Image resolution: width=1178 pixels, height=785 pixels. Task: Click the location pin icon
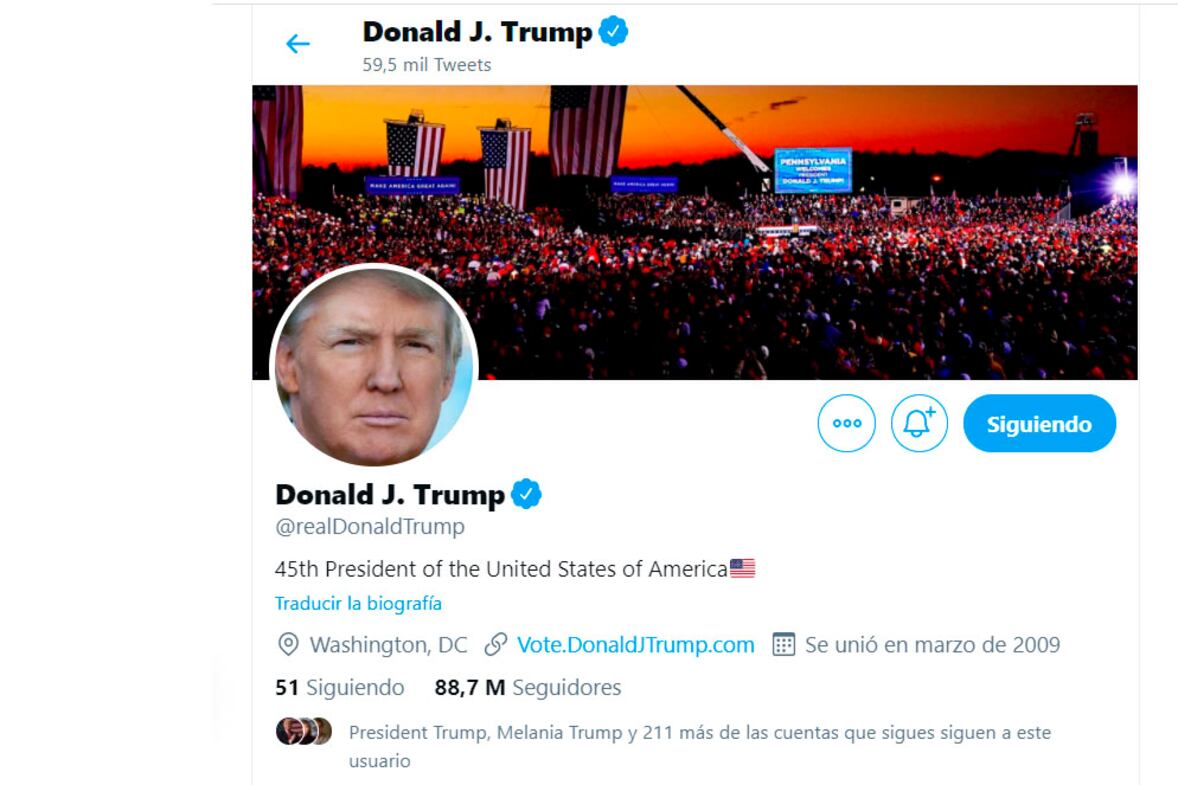click(288, 645)
